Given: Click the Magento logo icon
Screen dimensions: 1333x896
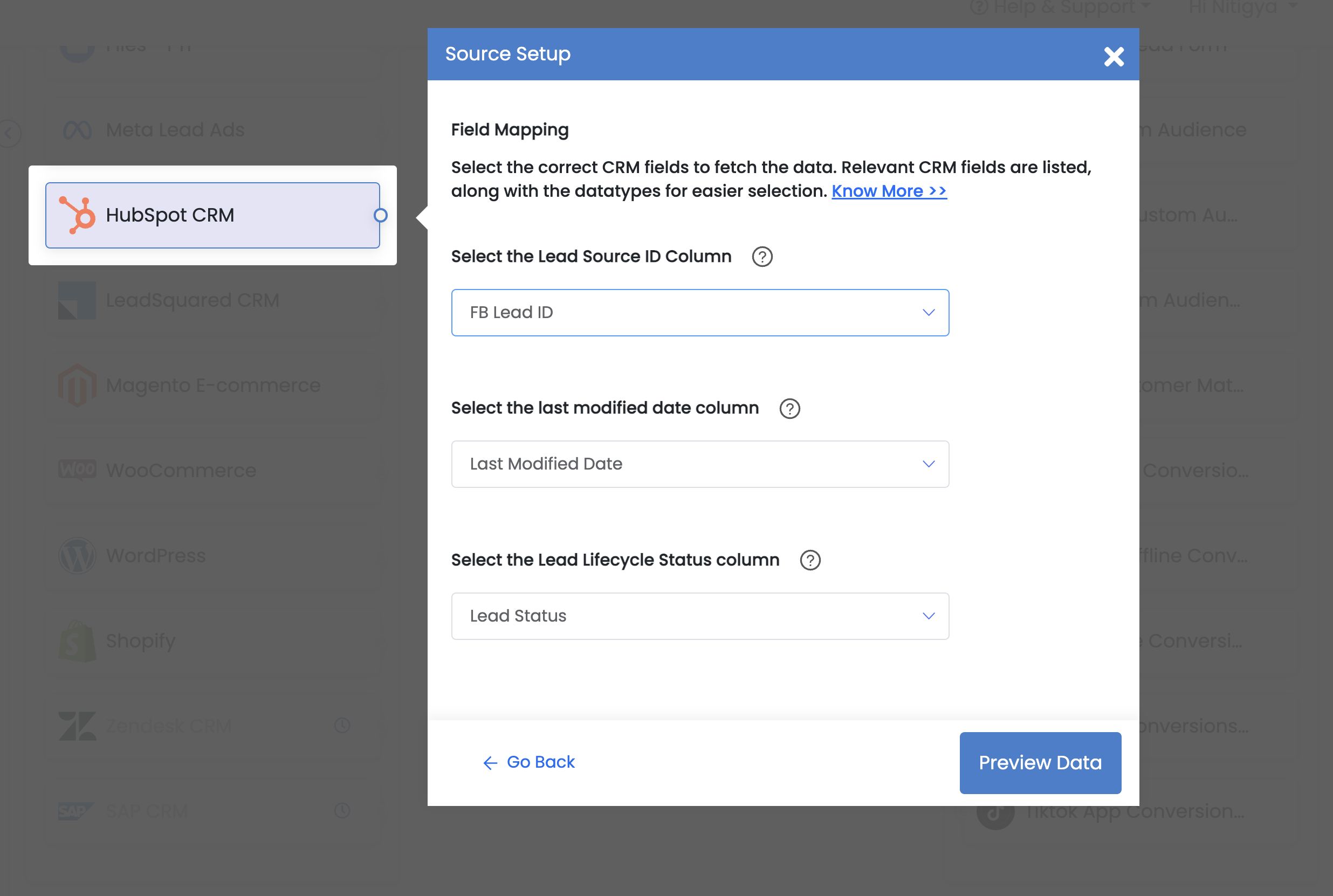Looking at the screenshot, I should (77, 385).
